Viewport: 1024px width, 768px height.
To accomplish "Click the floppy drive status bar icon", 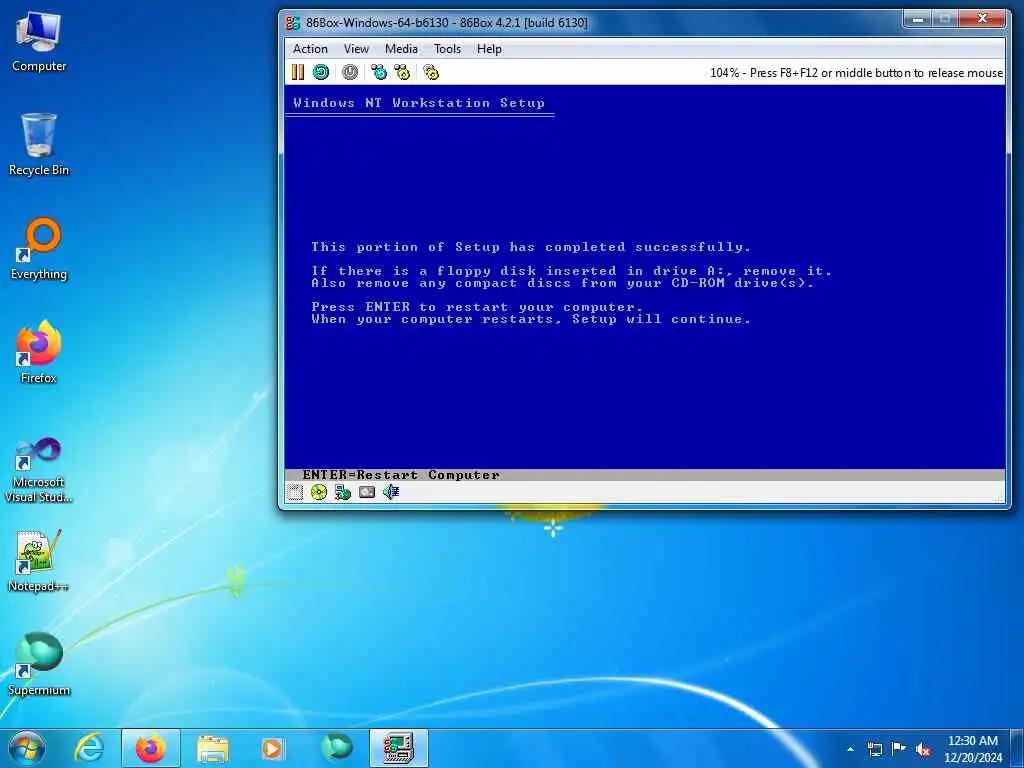I will coord(295,492).
